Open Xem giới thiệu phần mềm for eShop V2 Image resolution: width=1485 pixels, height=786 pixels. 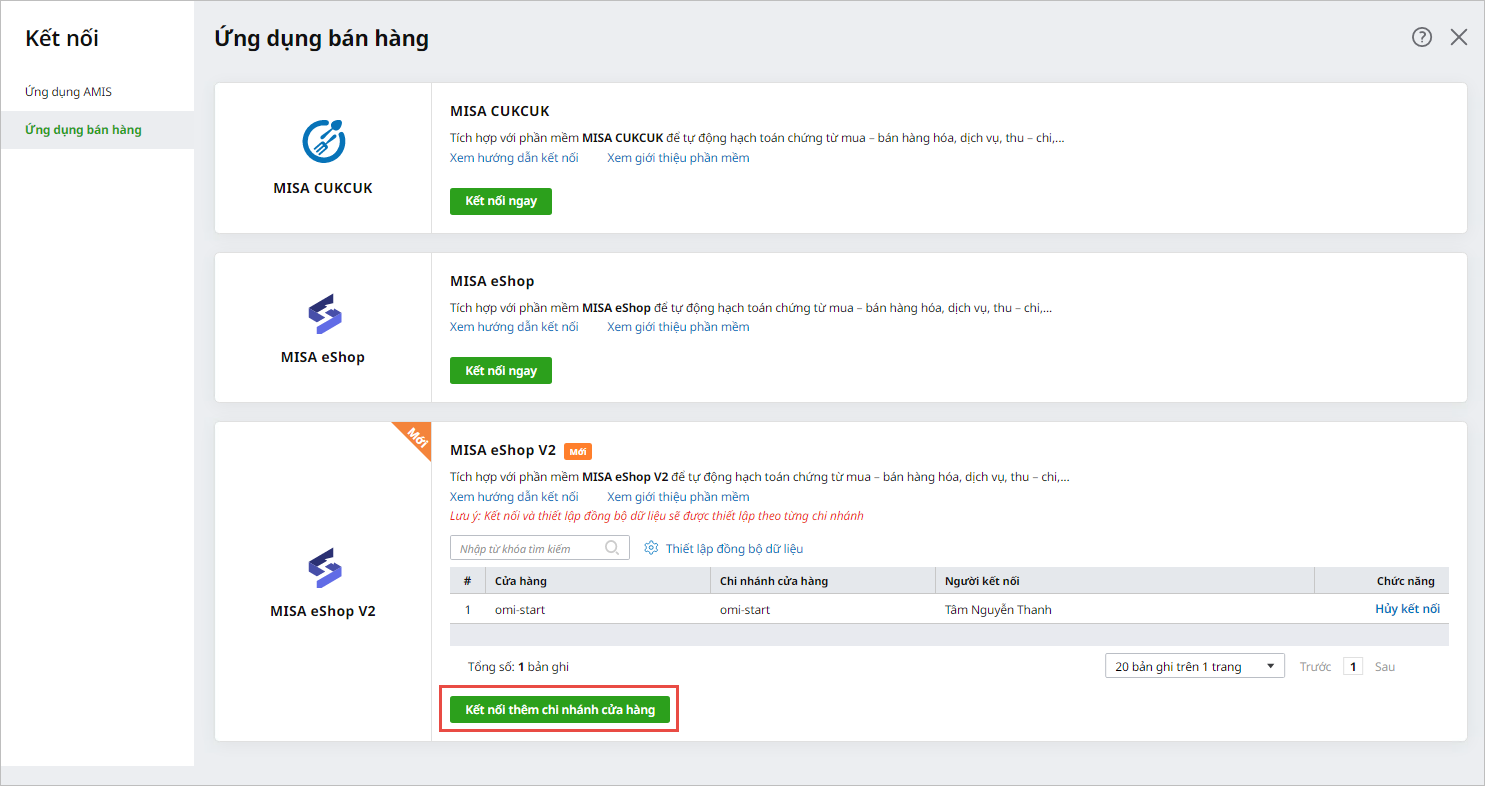point(678,497)
